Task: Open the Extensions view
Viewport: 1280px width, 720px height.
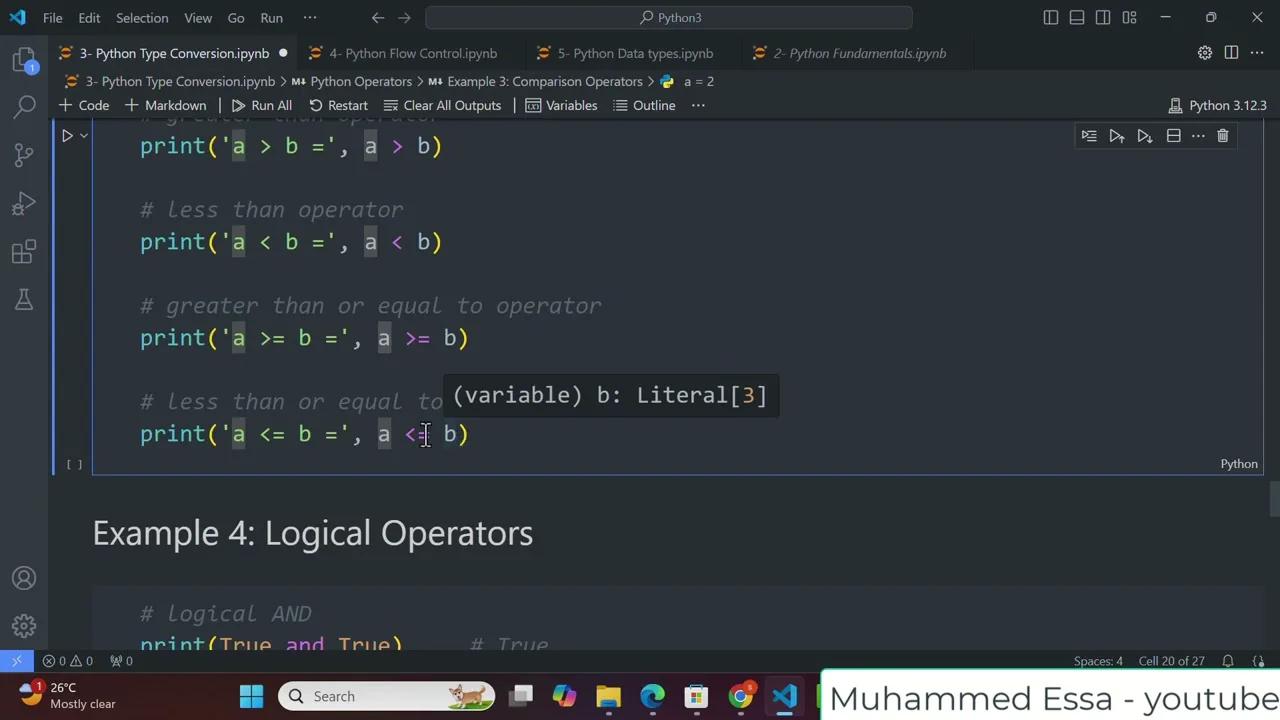Action: tap(24, 252)
